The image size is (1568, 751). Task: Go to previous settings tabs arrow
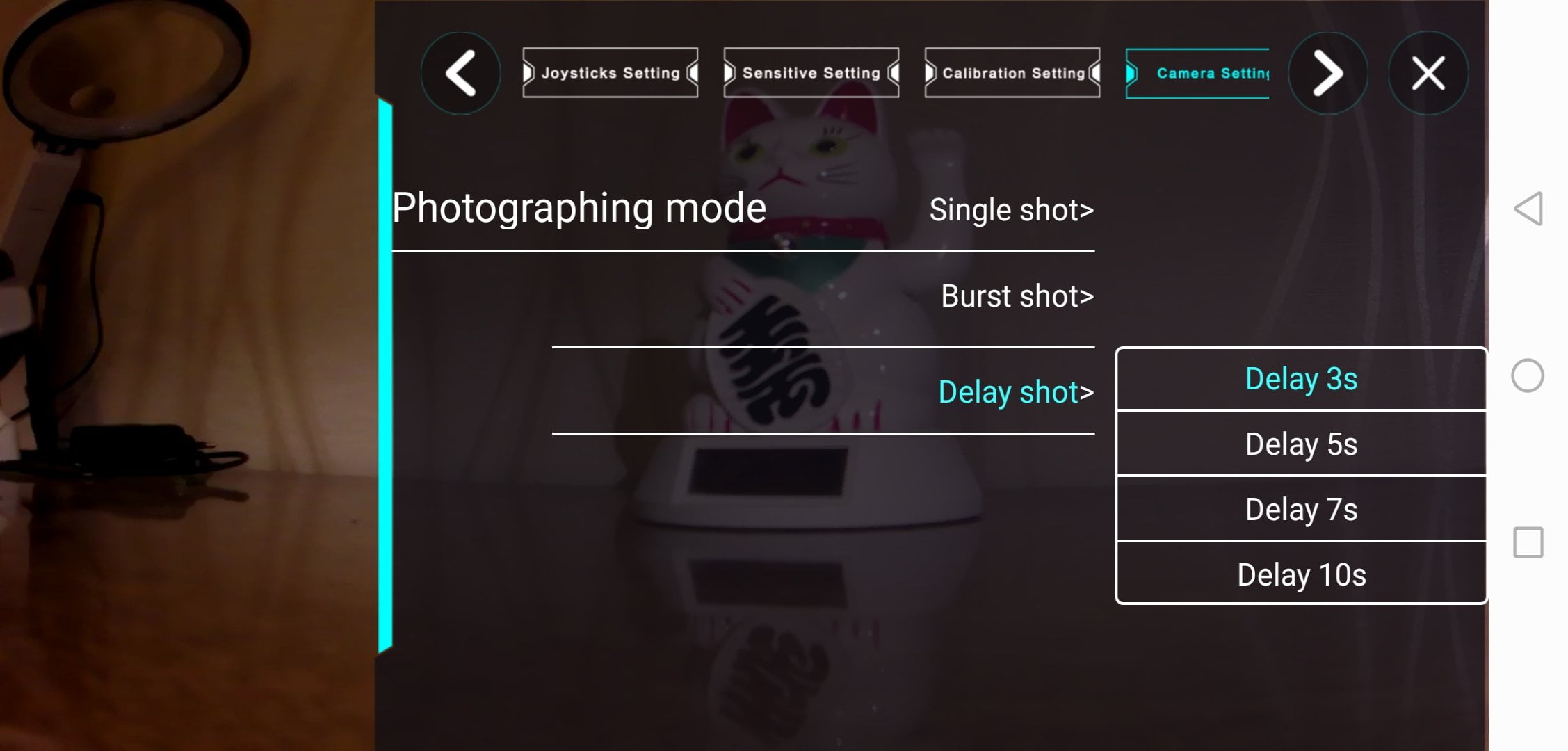pos(460,73)
